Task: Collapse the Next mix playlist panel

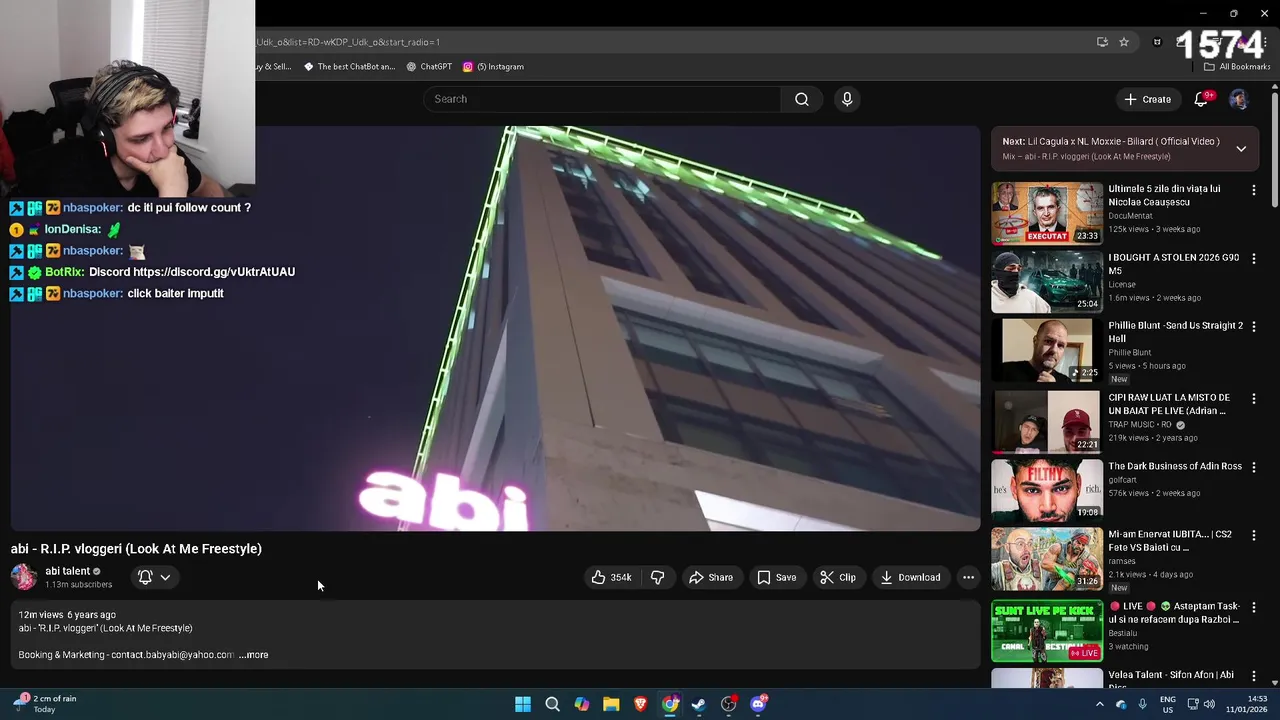Action: click(x=1241, y=149)
